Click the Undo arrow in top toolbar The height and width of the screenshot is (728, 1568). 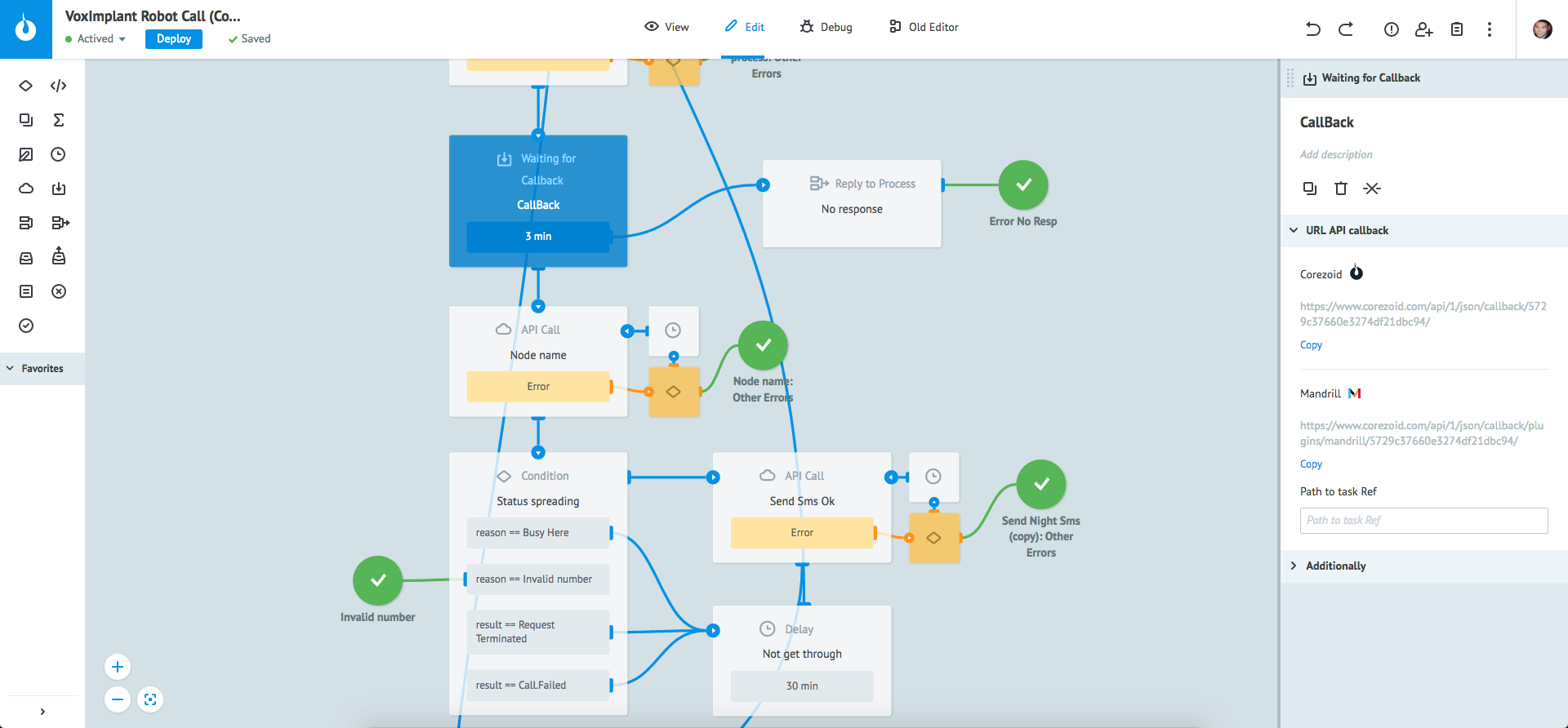(x=1313, y=29)
